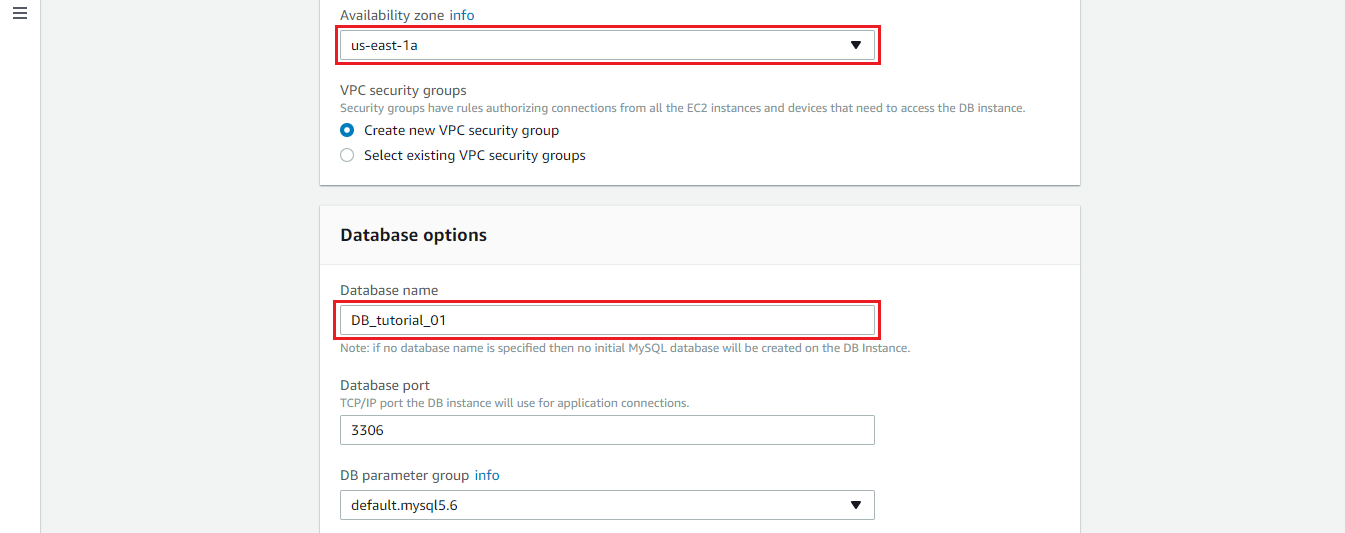Image resolution: width=1345 pixels, height=533 pixels.
Task: Click the DB_tutorial_01 database name field
Action: tap(607, 320)
